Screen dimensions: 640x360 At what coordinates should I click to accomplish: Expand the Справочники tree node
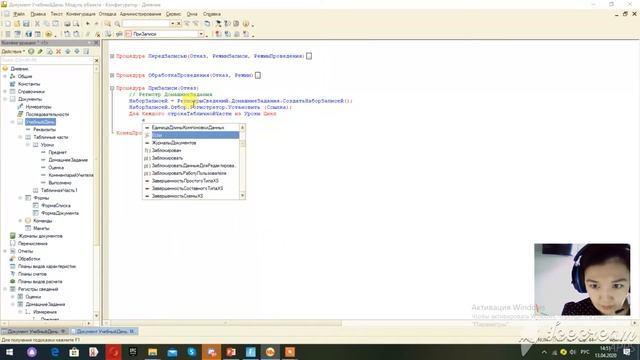click(x=5, y=91)
